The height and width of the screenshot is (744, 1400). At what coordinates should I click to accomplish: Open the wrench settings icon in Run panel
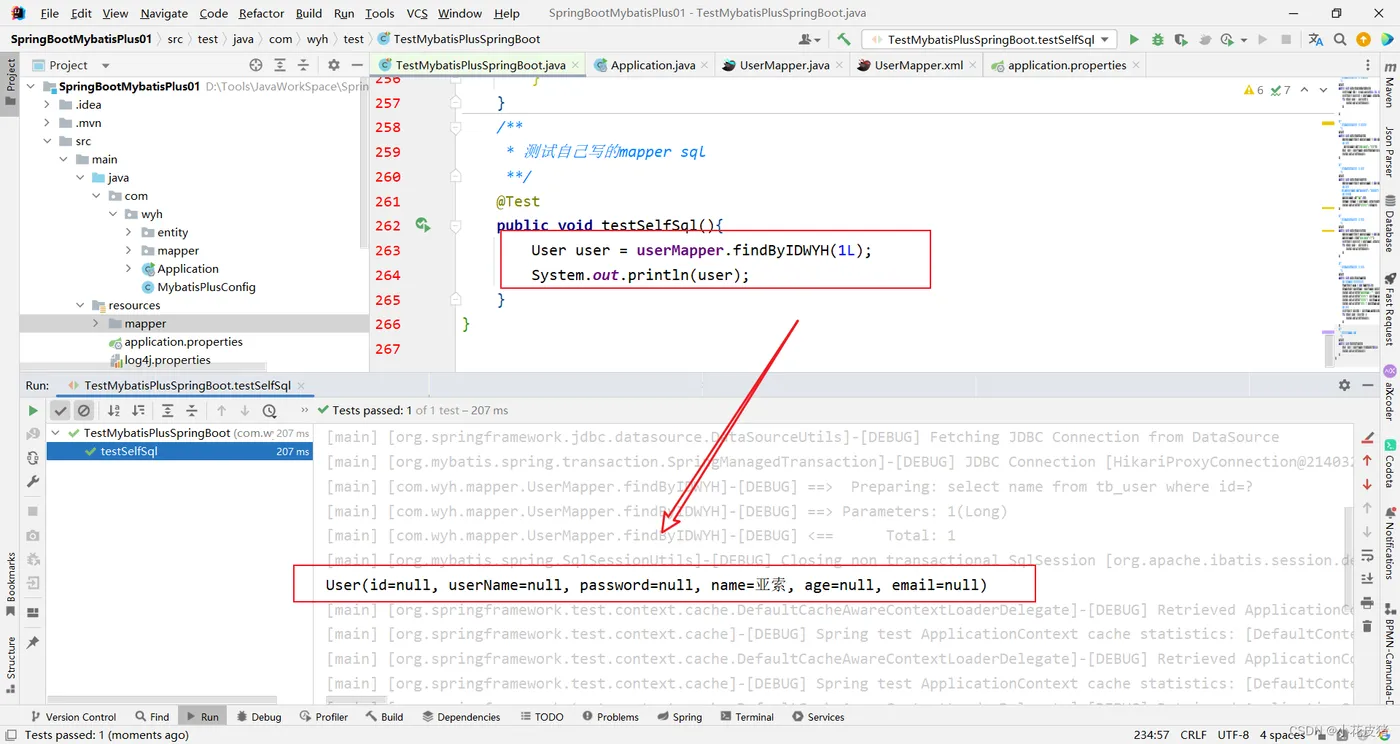point(33,481)
